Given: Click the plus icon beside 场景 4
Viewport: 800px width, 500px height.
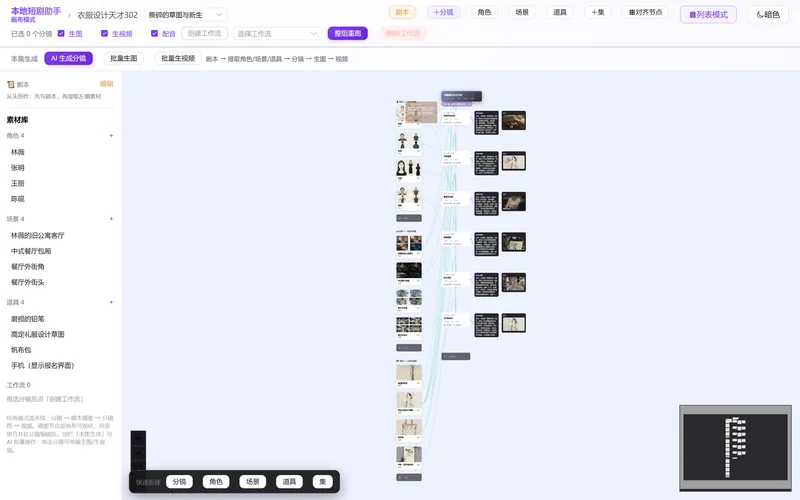Looking at the screenshot, I should (111, 219).
